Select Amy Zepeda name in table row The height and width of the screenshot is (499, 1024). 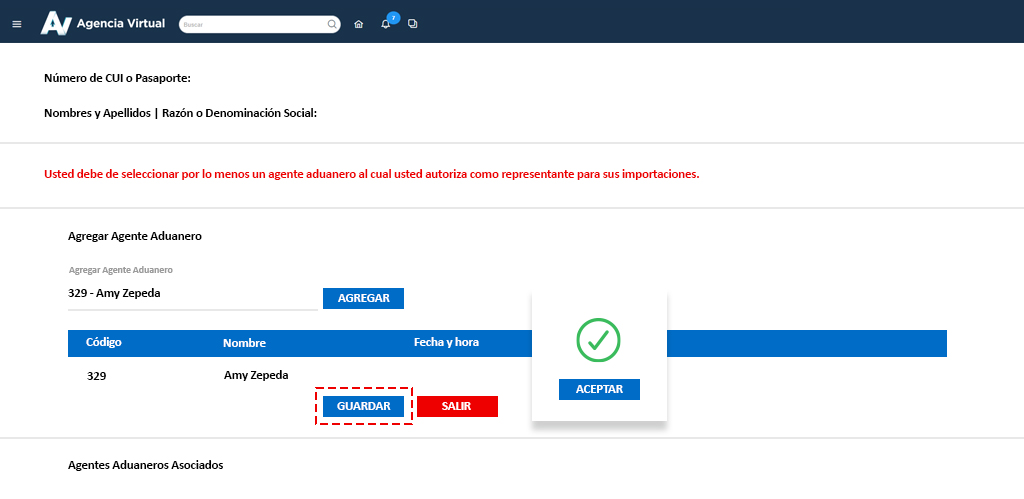click(256, 375)
